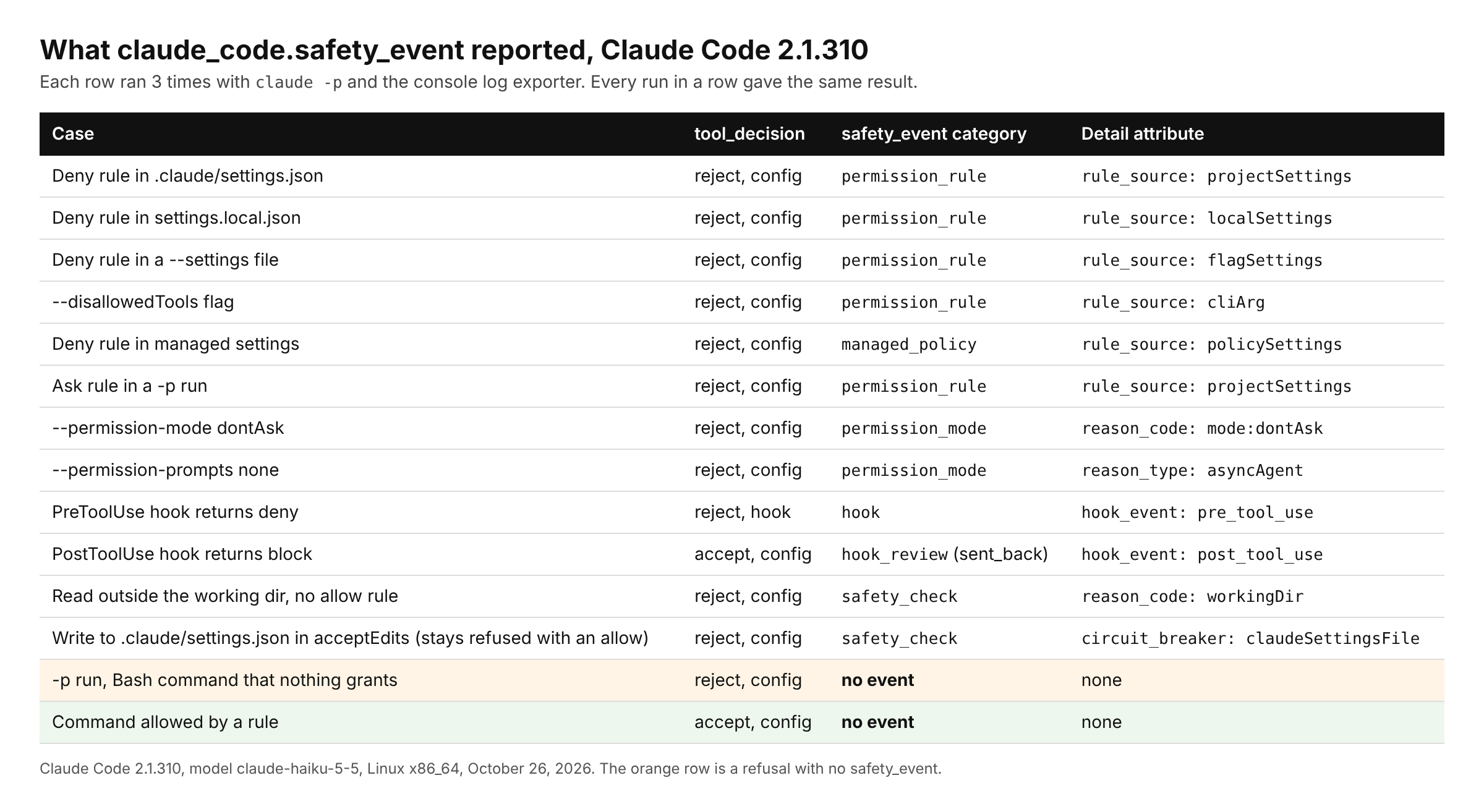
Task: Click 'no event' in the green row
Action: coord(877,722)
